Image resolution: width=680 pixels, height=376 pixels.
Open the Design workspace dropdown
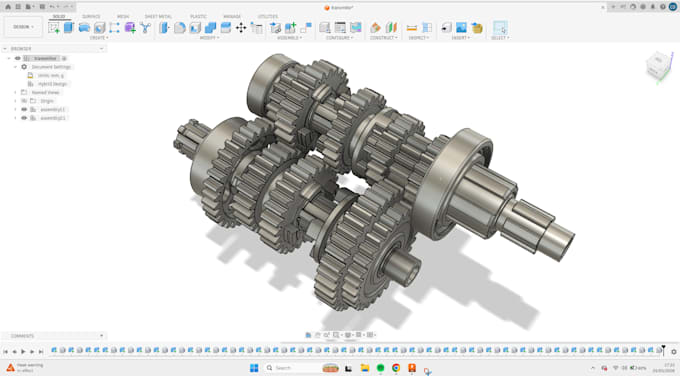coord(23,27)
